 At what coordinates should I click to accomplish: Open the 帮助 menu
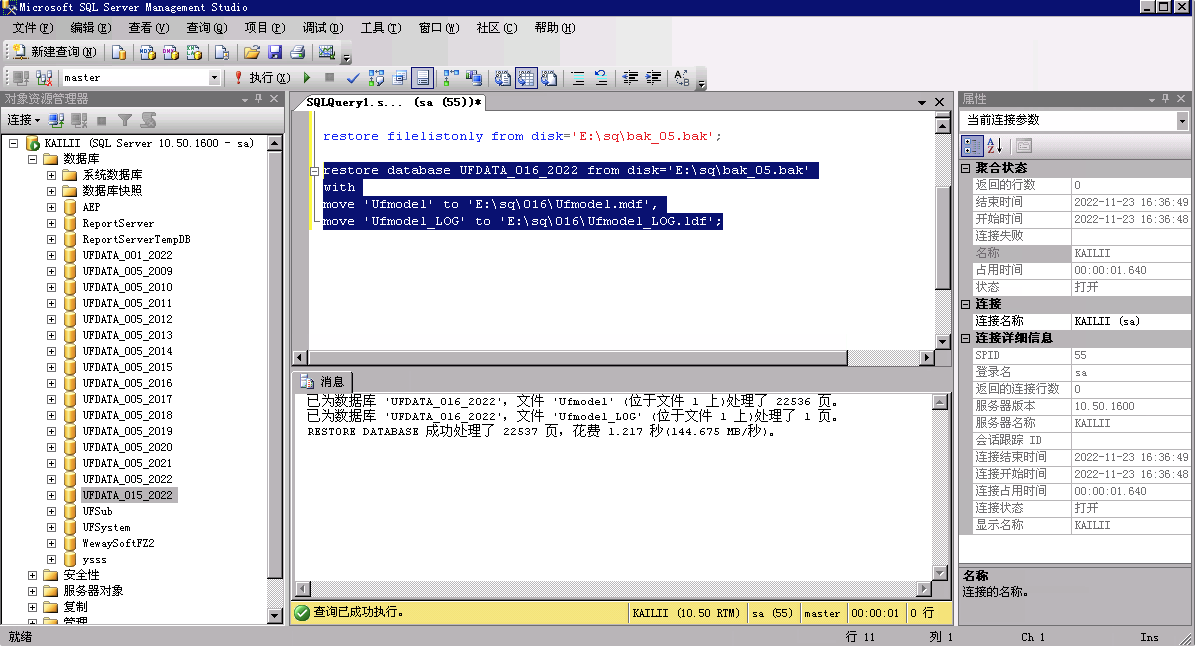pyautogui.click(x=554, y=27)
